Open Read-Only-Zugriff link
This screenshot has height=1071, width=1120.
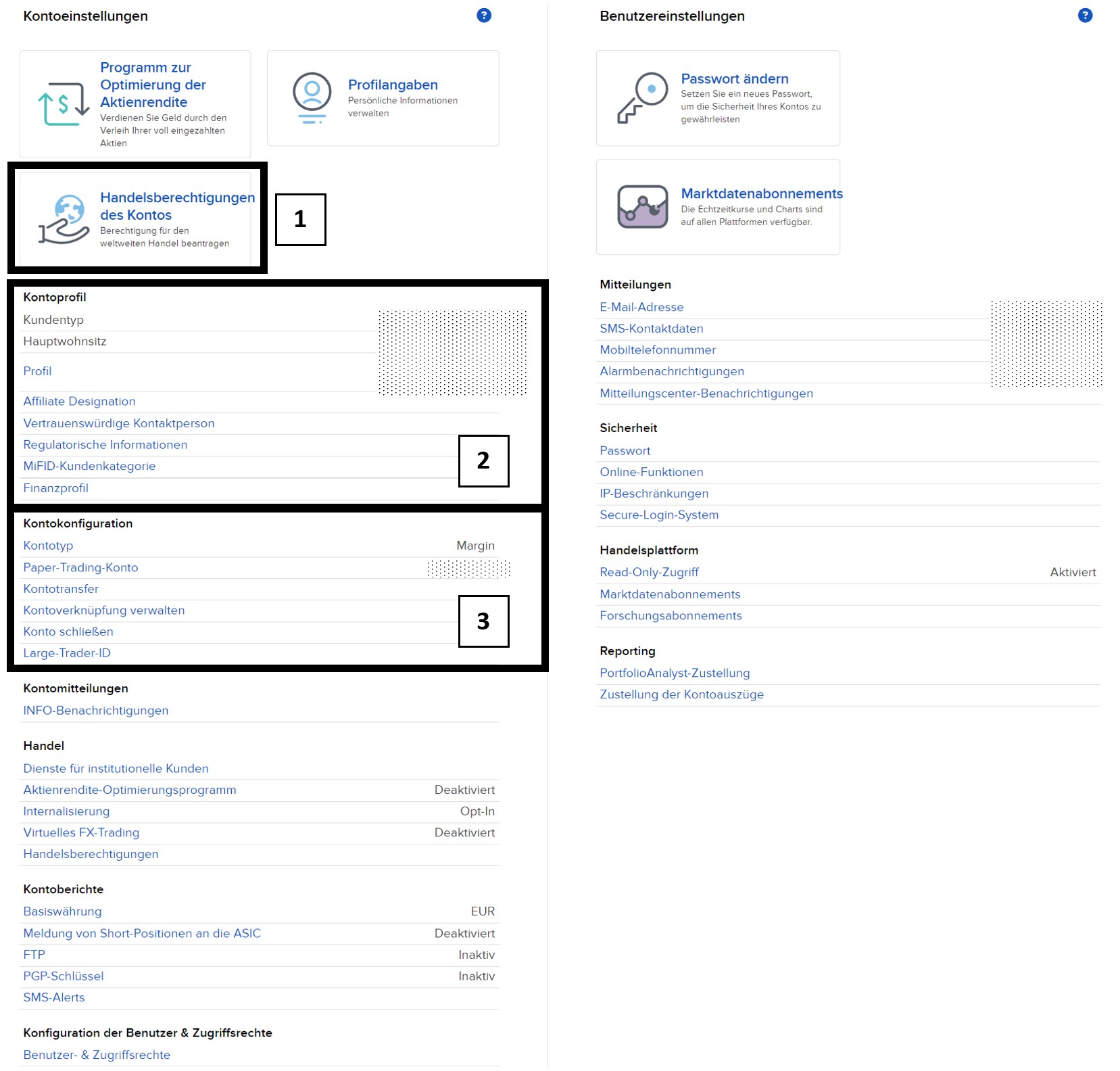pyautogui.click(x=649, y=572)
